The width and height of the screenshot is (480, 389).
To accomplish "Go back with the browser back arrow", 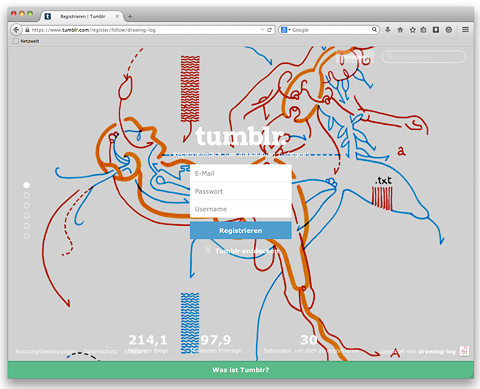I will click(16, 30).
